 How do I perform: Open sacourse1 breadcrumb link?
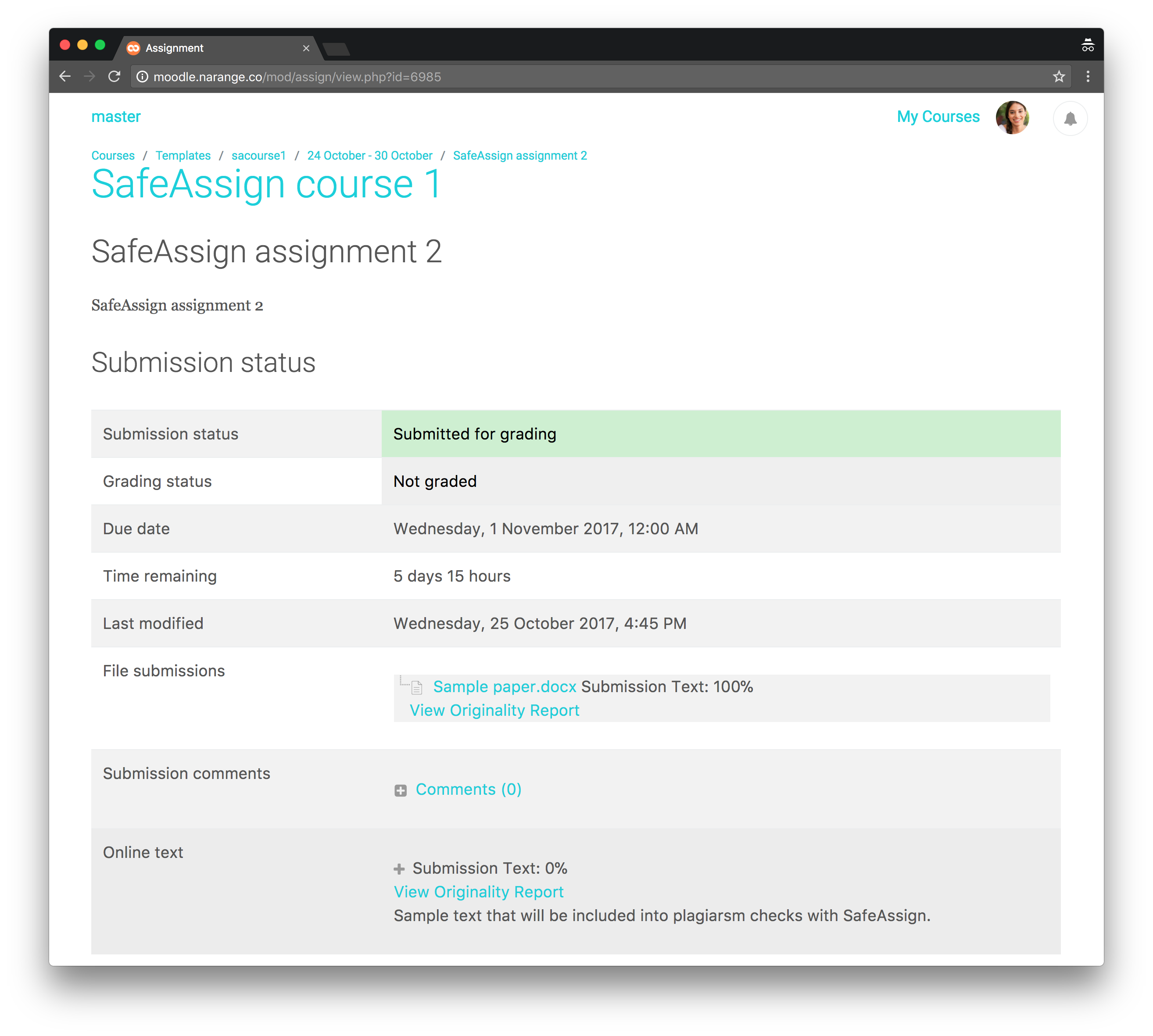[x=258, y=155]
